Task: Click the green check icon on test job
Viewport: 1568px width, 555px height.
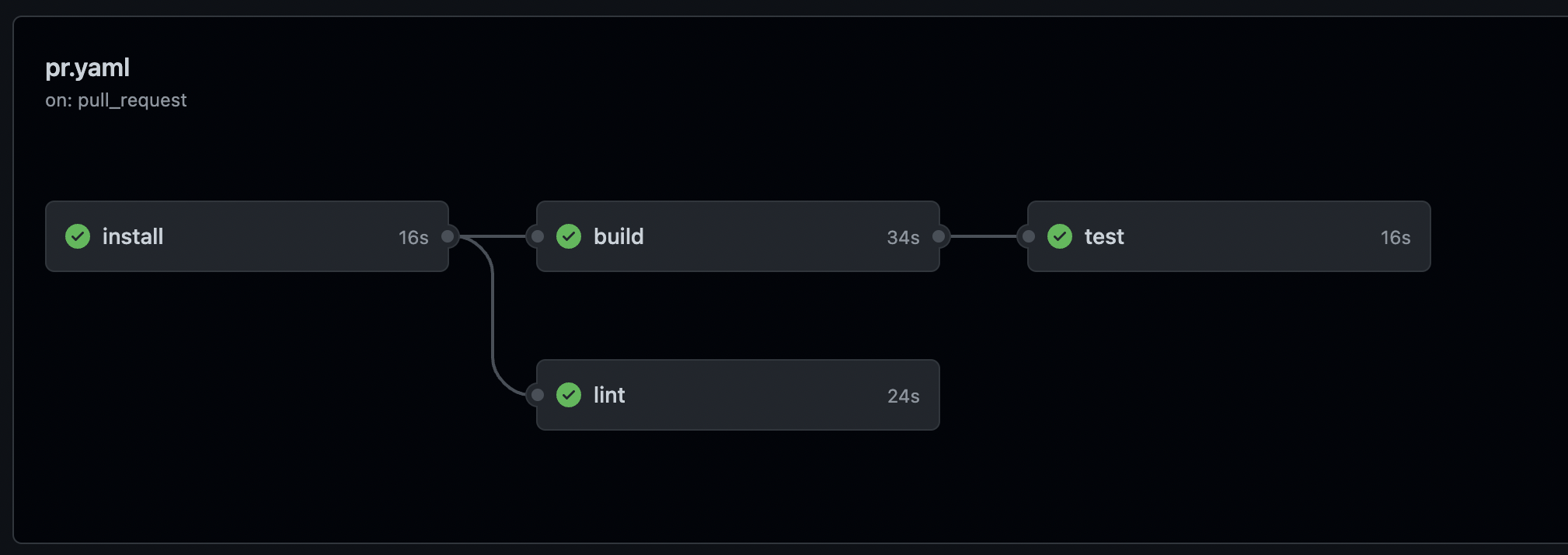Action: pos(1060,236)
